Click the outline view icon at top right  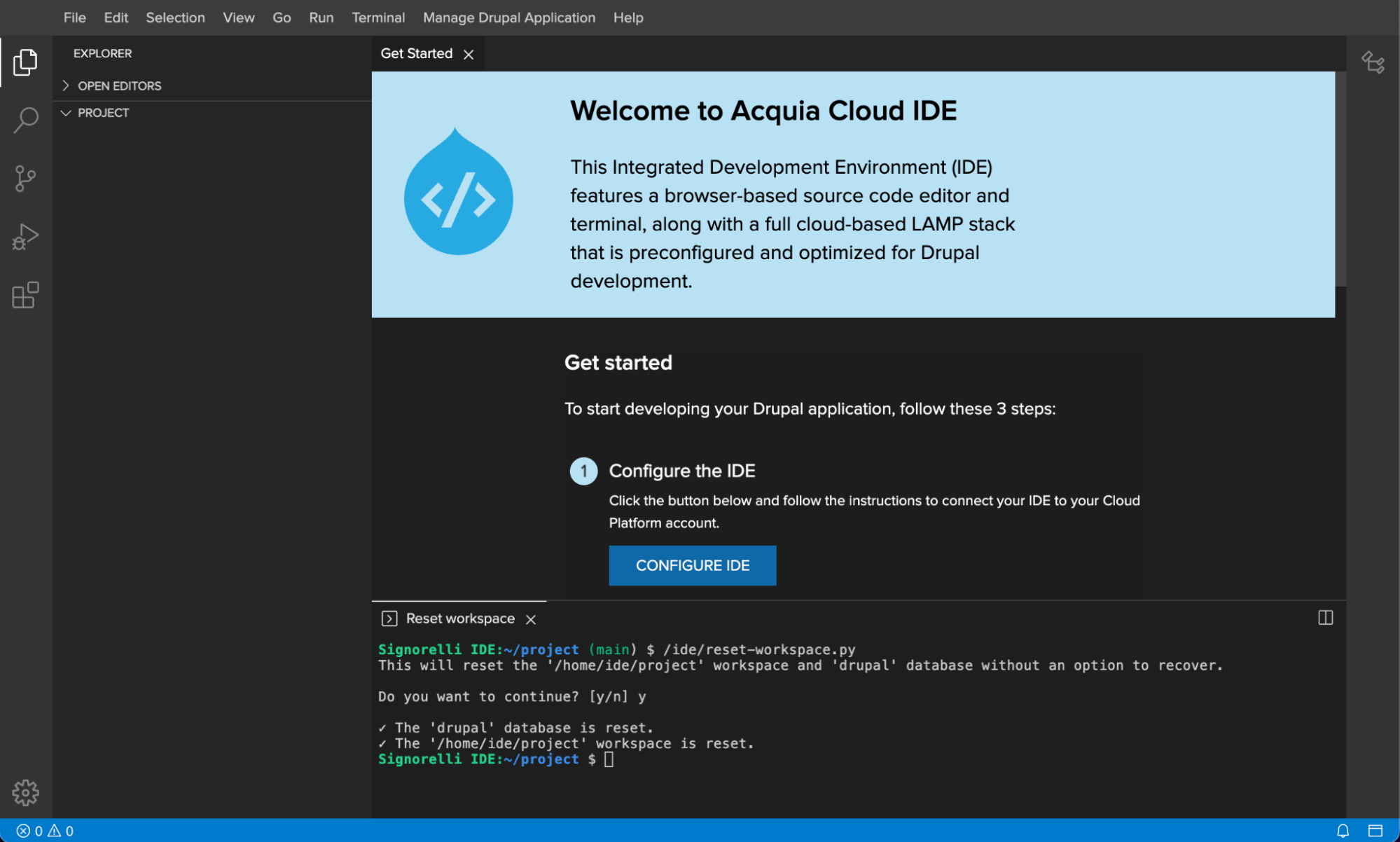(x=1373, y=62)
